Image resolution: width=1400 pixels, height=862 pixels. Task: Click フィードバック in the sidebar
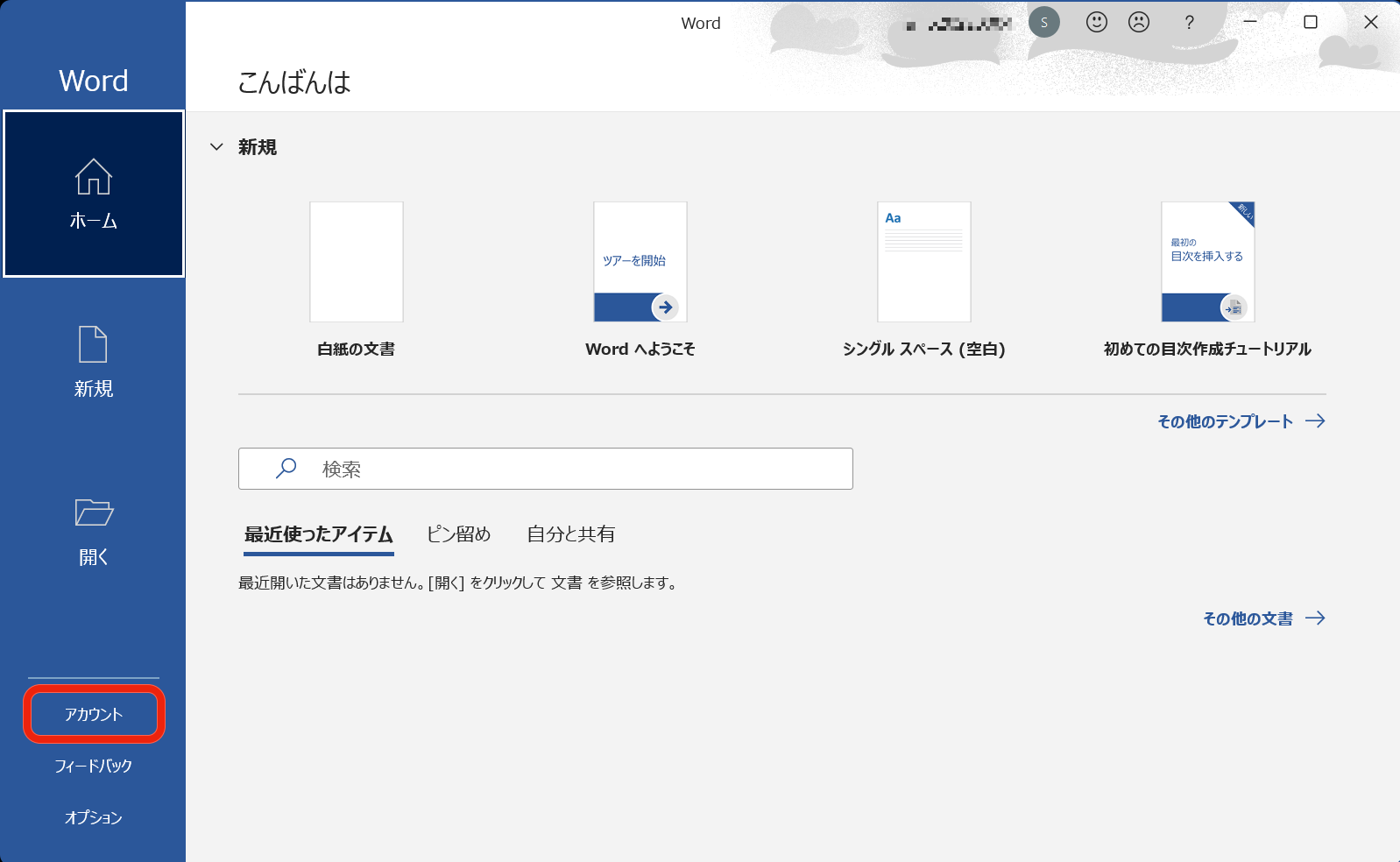pos(93,767)
